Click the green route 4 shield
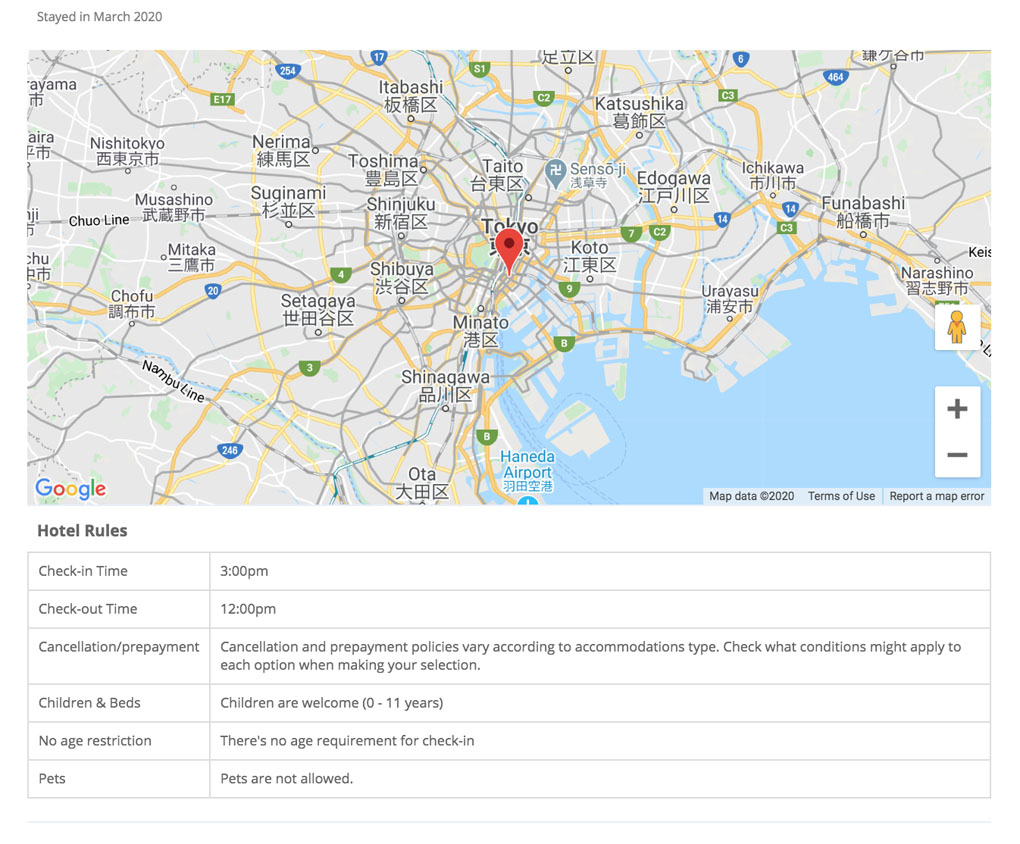Screen dimensions: 1020x844 click(x=341, y=275)
